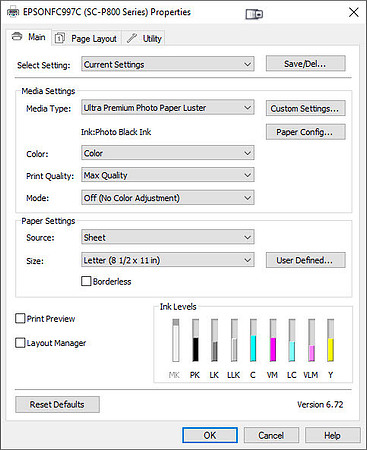
Task: Expand the paper Source dropdown
Action: [168, 237]
